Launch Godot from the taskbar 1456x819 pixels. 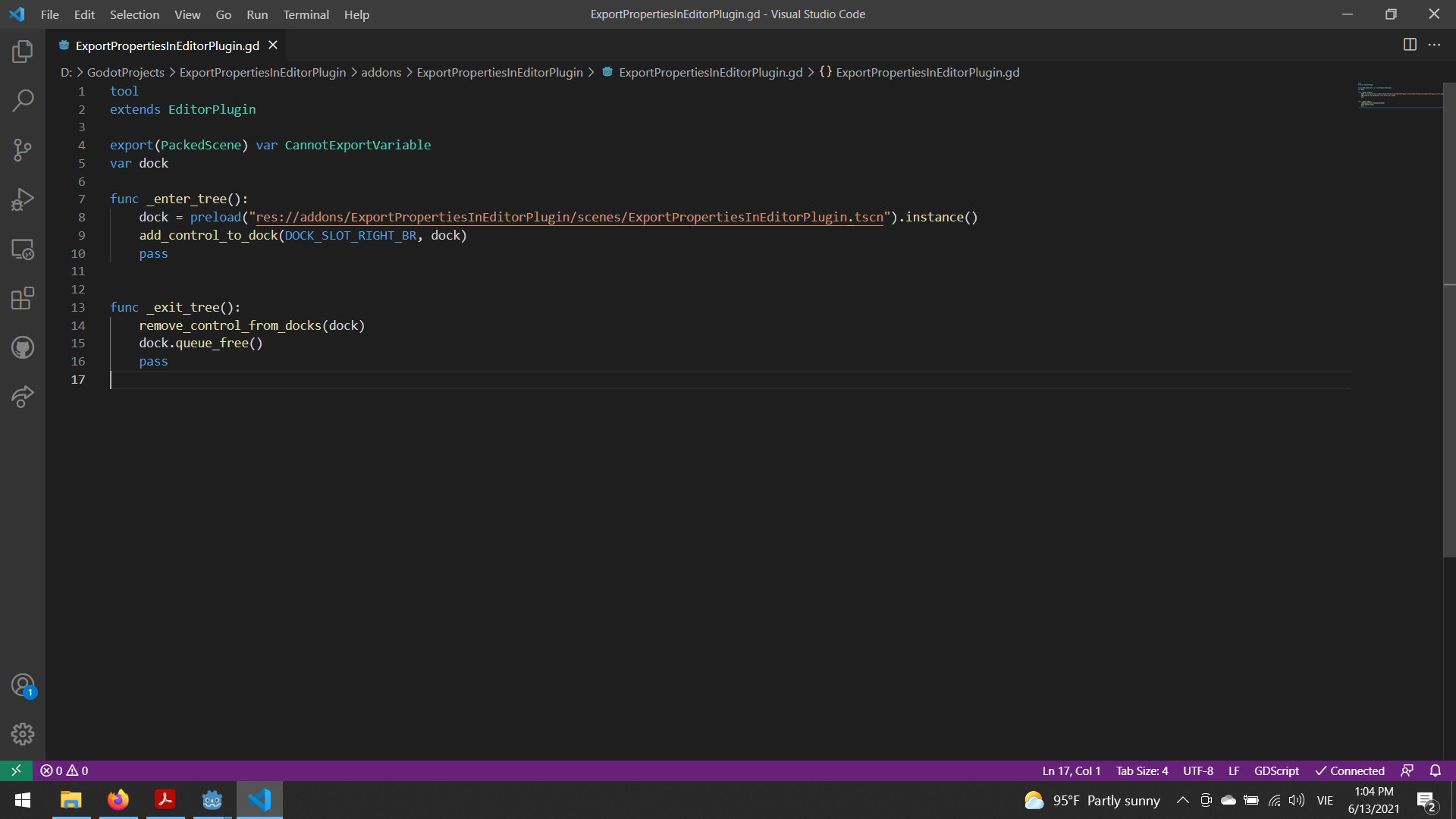click(x=211, y=800)
